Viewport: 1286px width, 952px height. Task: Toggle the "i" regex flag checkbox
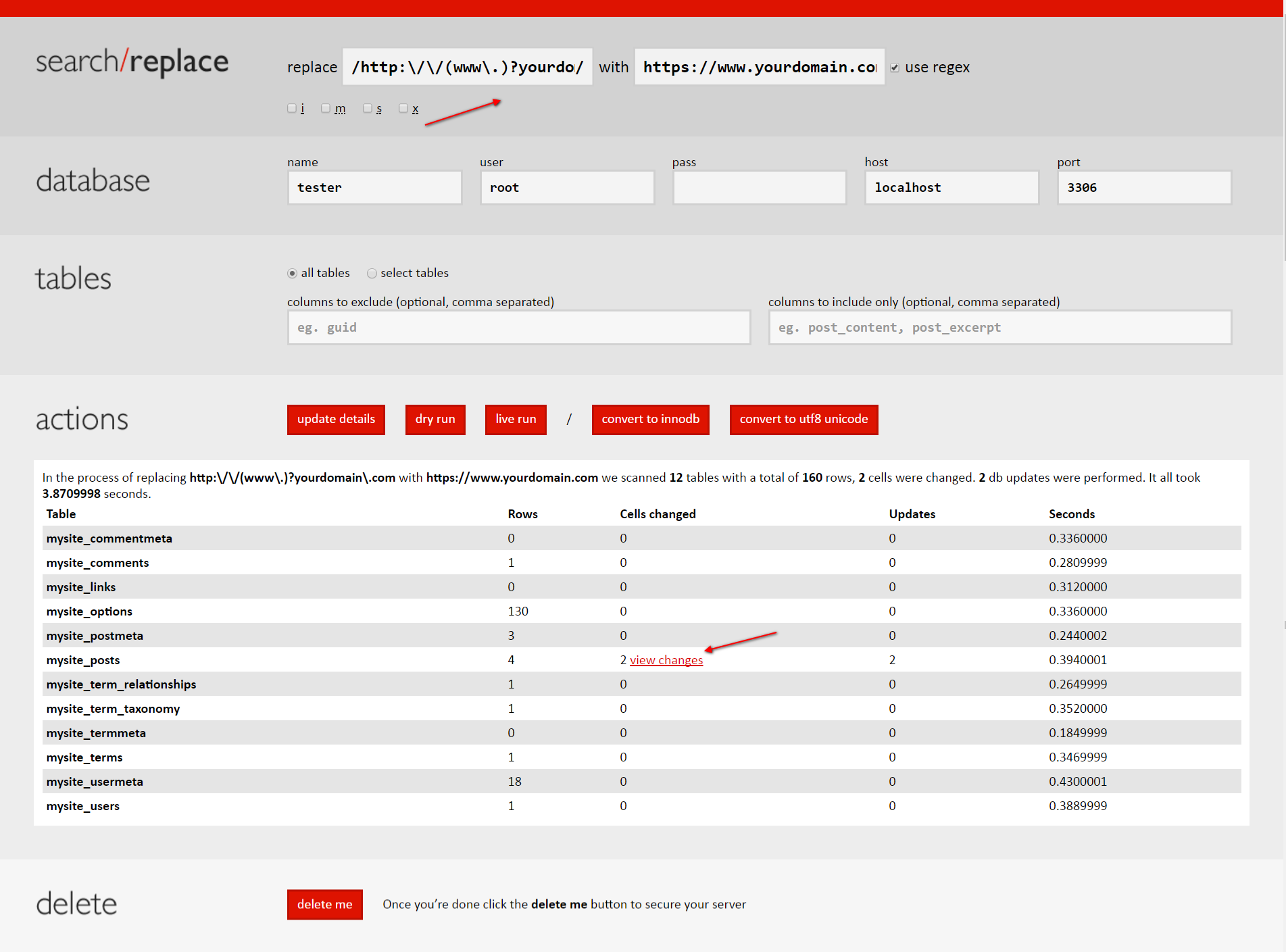click(x=291, y=108)
